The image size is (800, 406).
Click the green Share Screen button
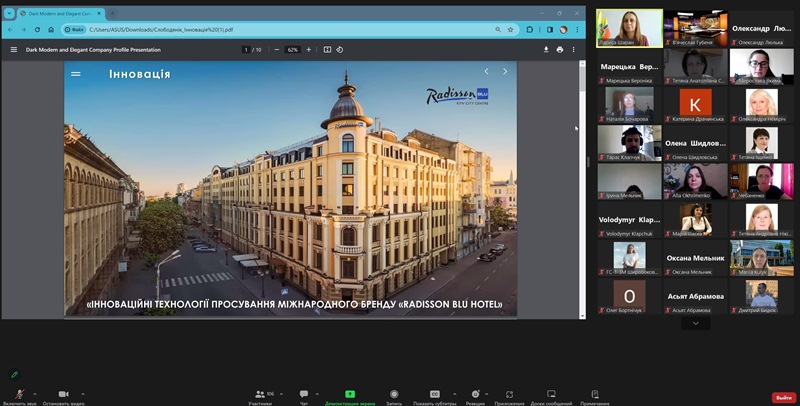[x=350, y=395]
